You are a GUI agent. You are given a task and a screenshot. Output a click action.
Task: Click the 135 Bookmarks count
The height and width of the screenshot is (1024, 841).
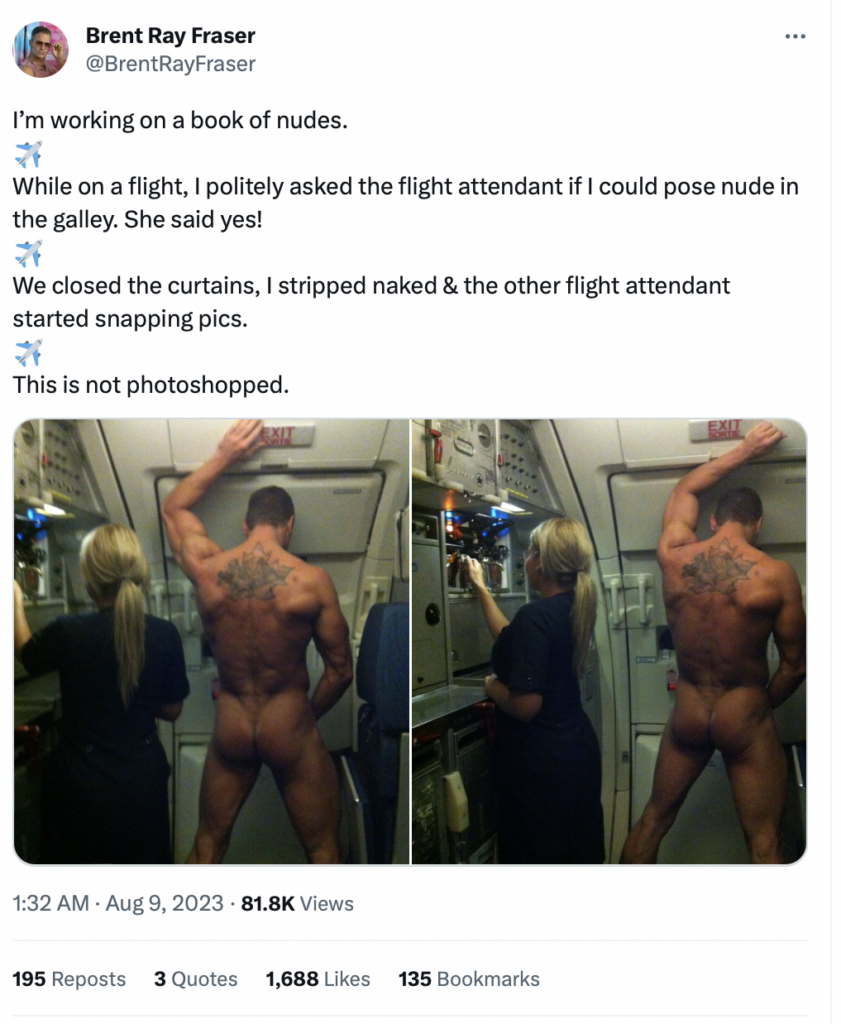[x=469, y=979]
